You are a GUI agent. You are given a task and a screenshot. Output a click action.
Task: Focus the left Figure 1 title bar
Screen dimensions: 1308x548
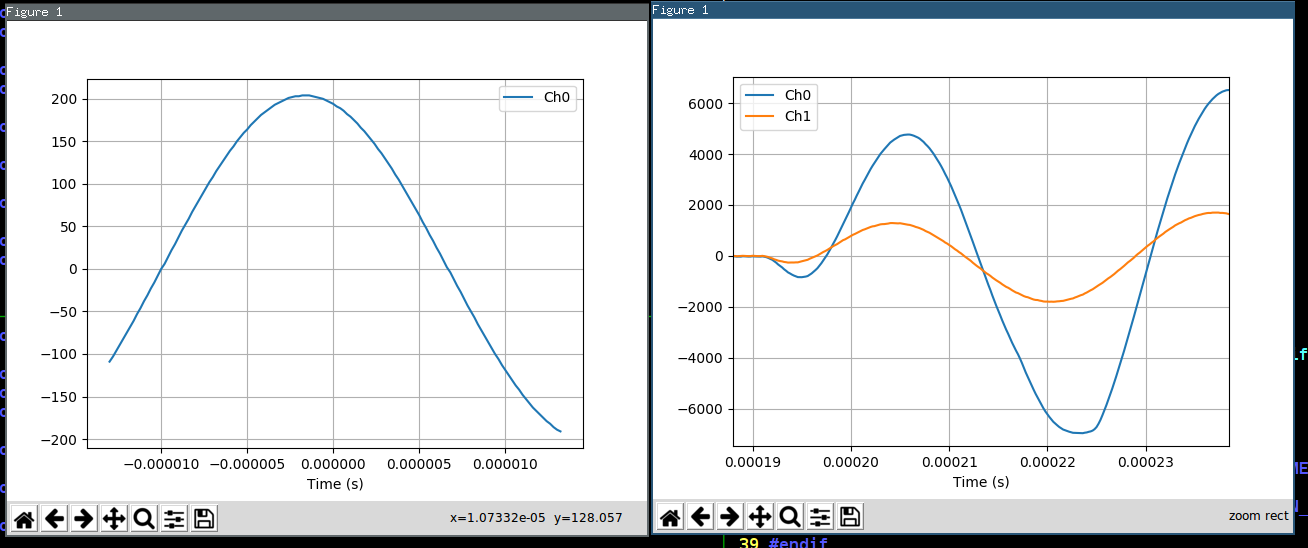point(325,11)
